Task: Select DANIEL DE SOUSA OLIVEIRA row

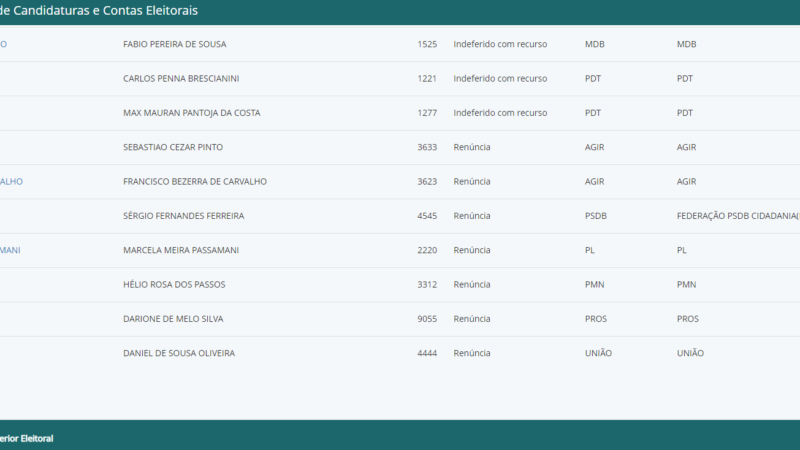Action: coord(178,353)
